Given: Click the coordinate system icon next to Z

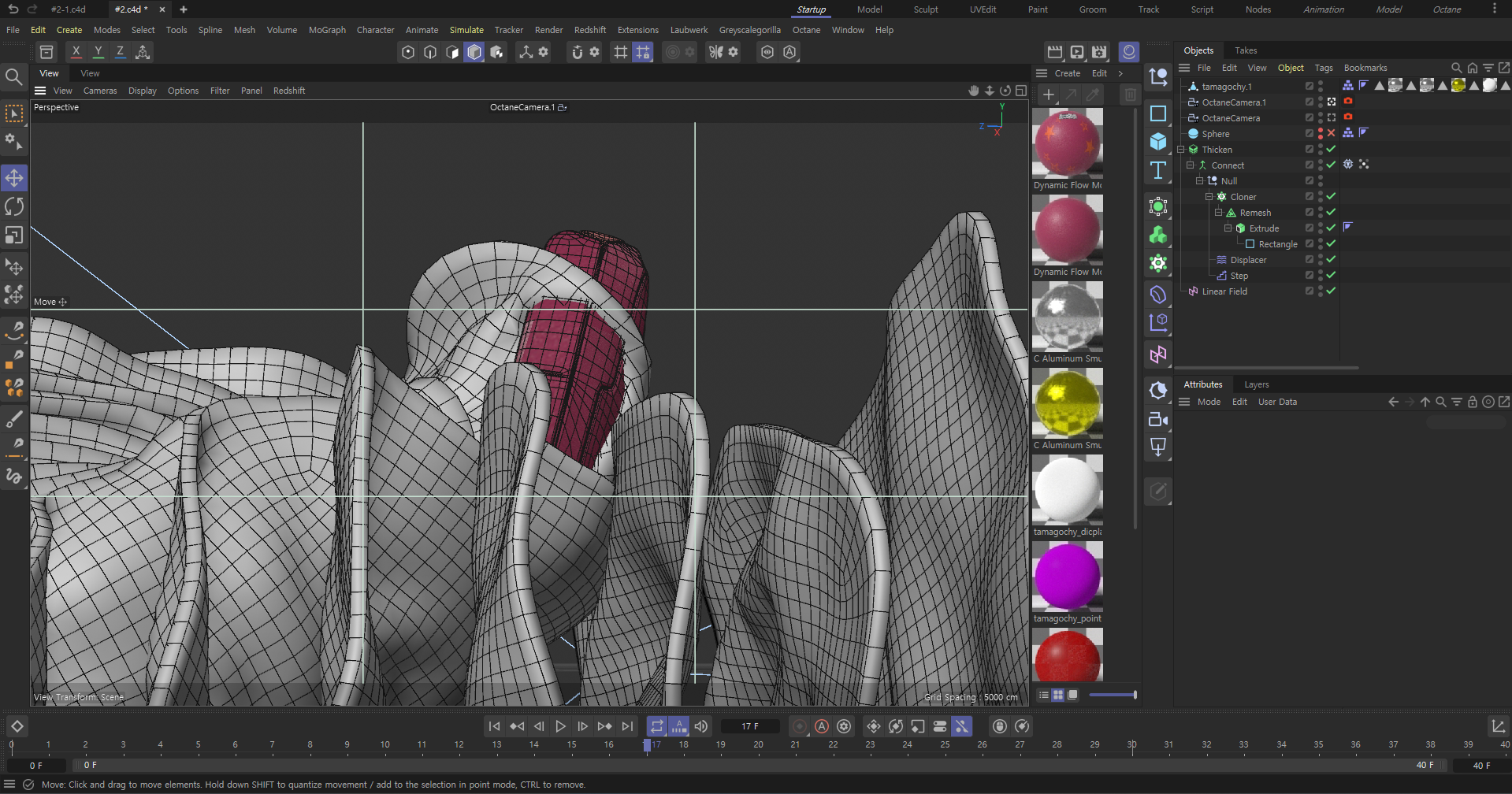Looking at the screenshot, I should (x=143, y=52).
